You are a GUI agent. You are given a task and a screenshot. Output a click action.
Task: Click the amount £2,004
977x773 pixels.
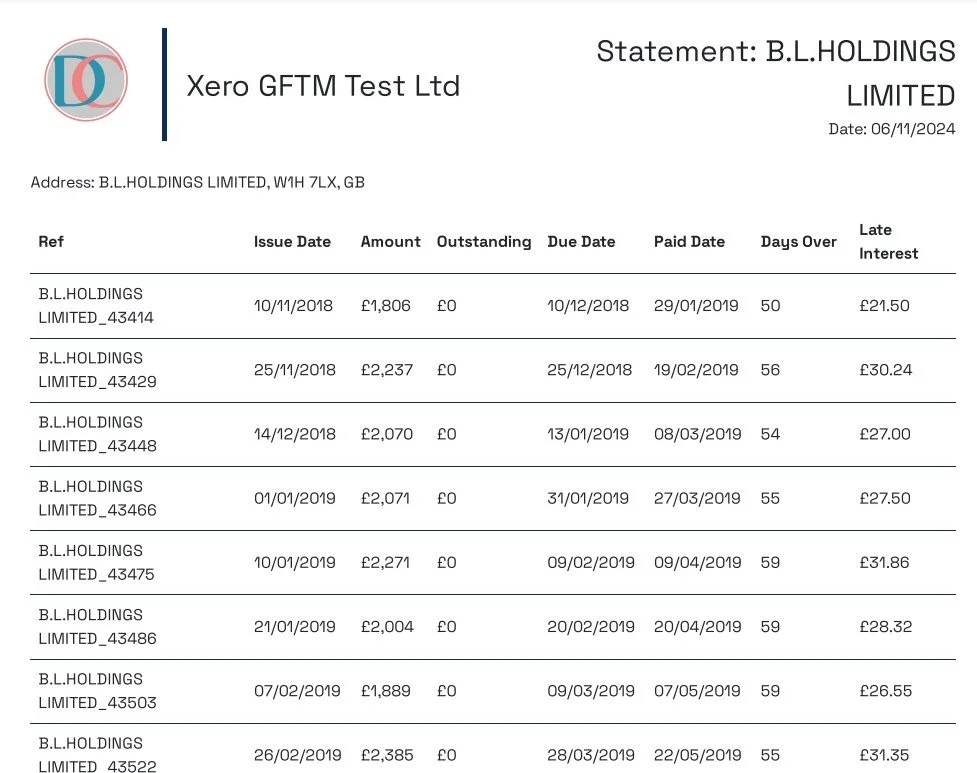[387, 627]
